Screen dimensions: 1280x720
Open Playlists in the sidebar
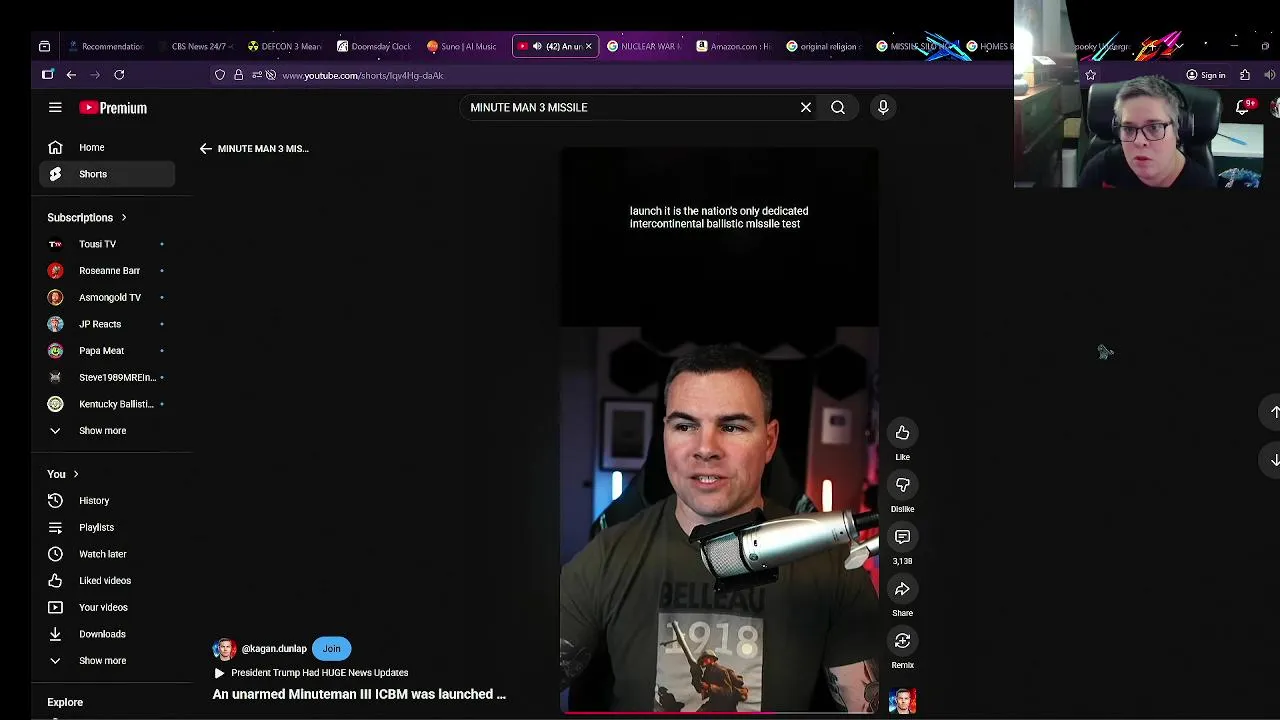(x=108, y=527)
